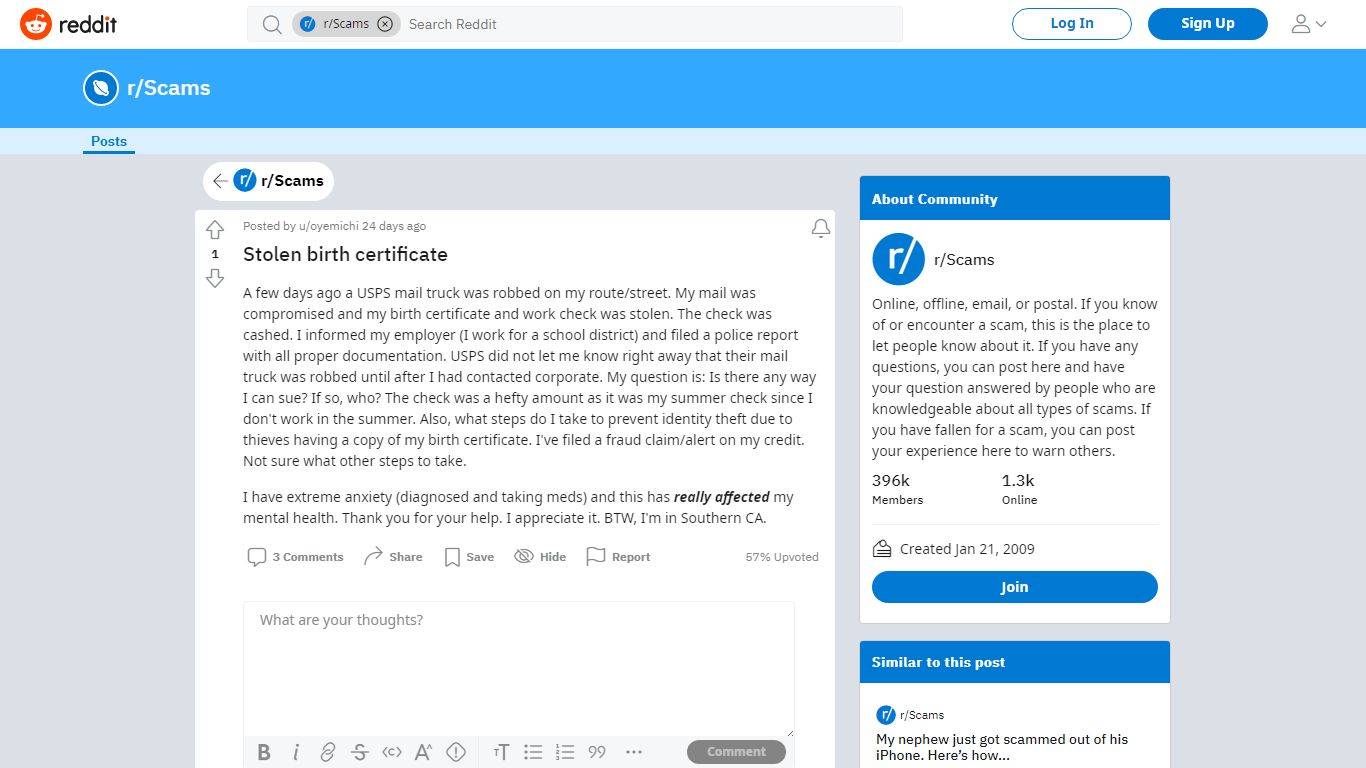
Task: Mark text as spoiler
Action: point(456,752)
